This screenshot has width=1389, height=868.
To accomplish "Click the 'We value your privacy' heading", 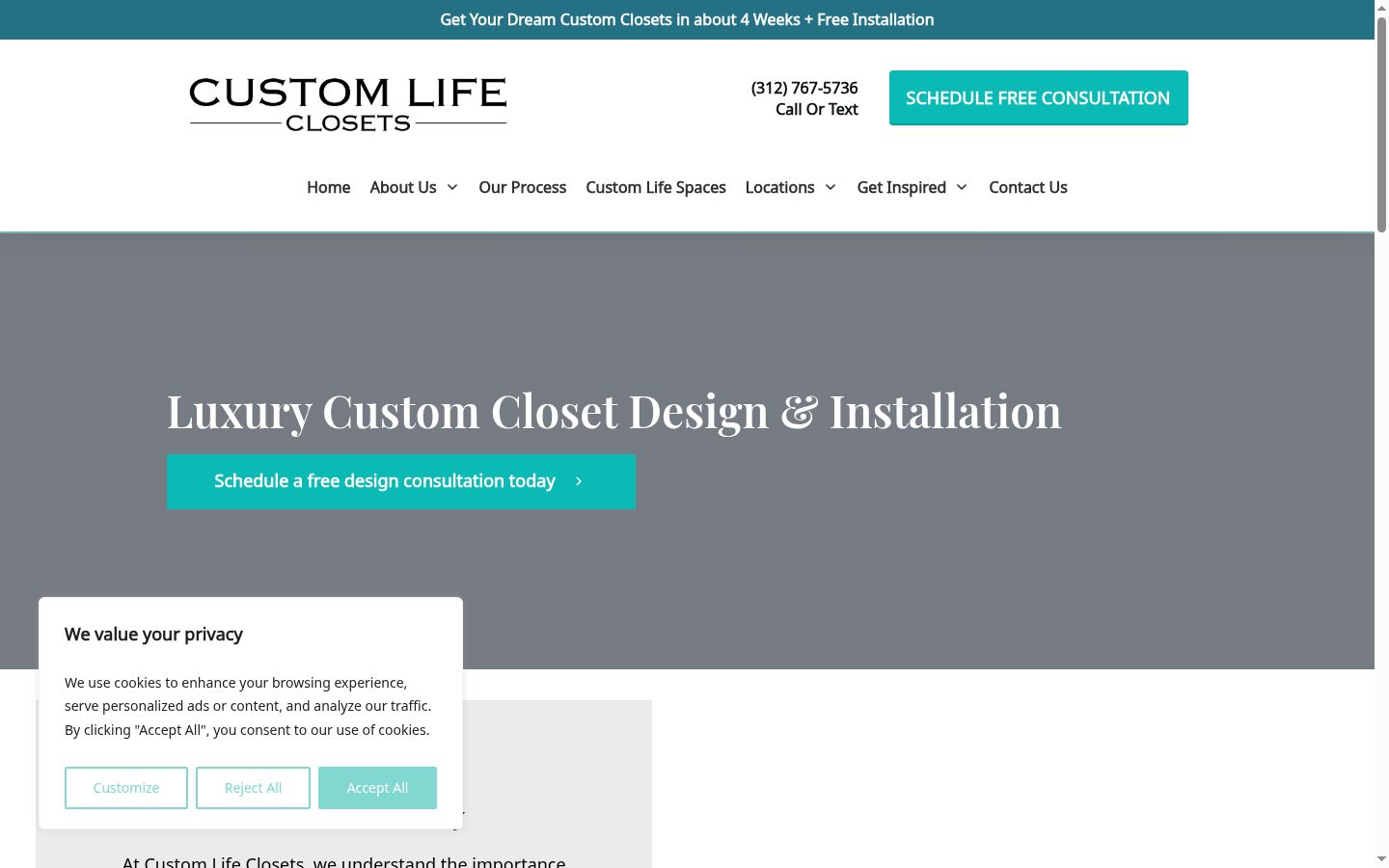I will click(x=153, y=635).
